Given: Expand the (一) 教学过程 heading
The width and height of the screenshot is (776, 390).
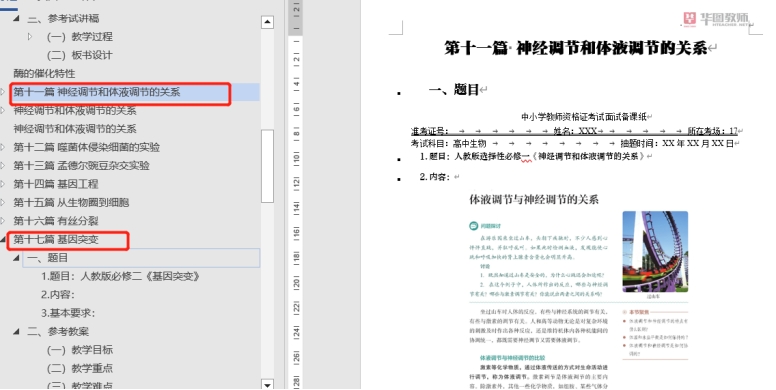Looking at the screenshot, I should (30, 37).
